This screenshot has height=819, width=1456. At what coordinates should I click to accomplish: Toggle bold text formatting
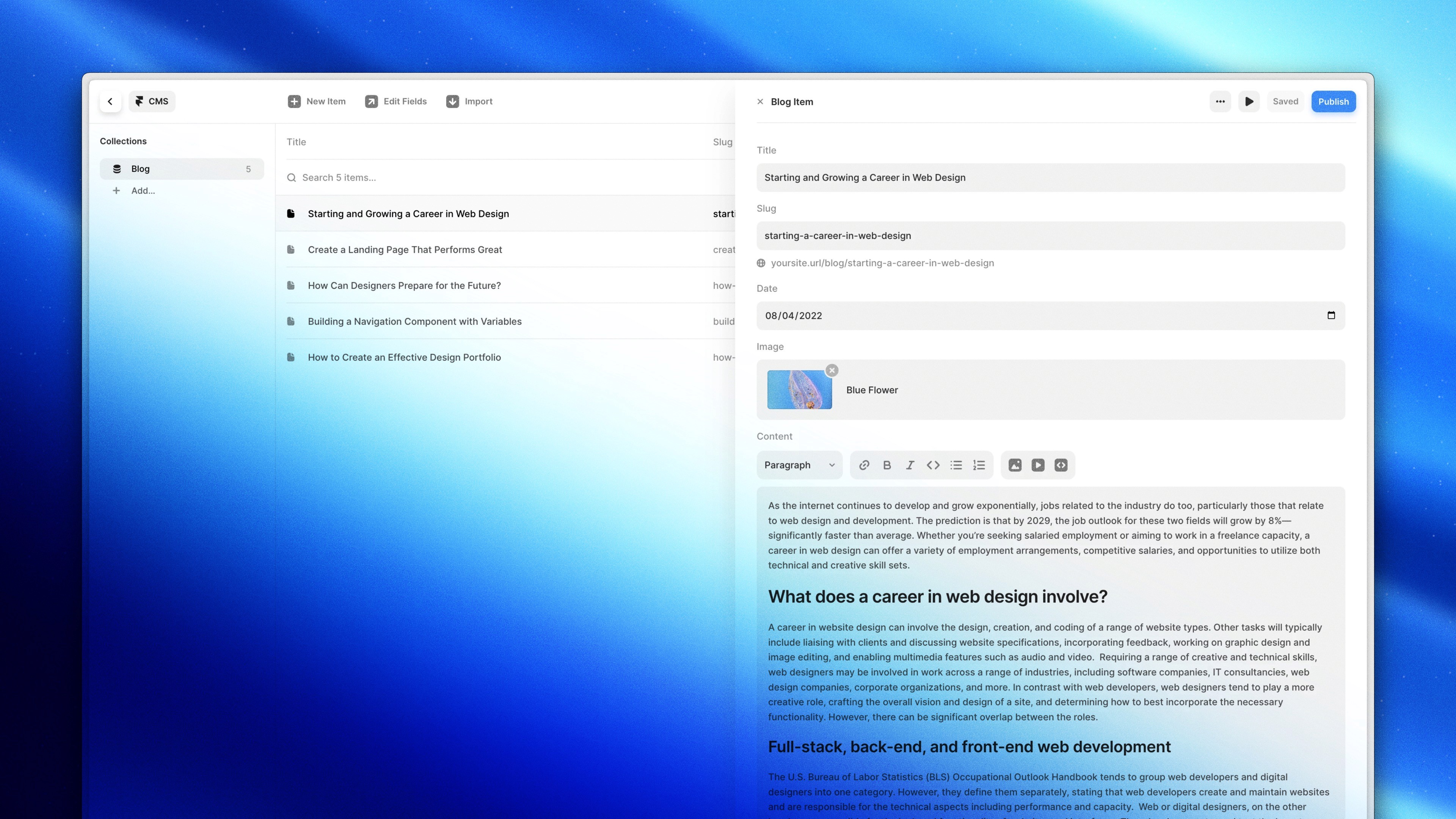tap(887, 465)
